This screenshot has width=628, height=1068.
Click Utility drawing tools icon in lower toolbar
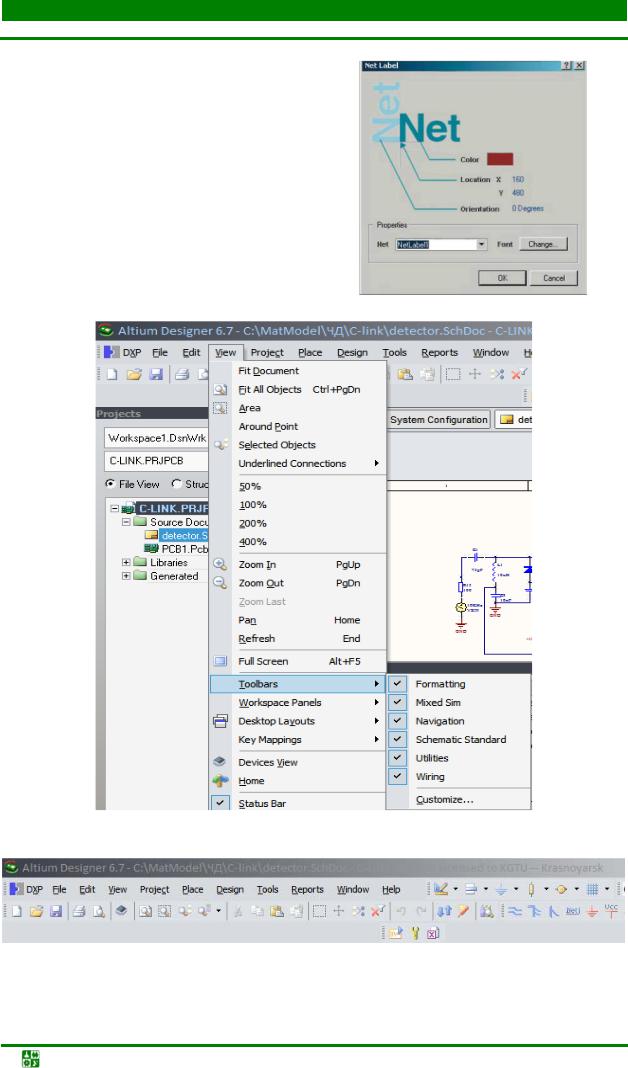441,890
